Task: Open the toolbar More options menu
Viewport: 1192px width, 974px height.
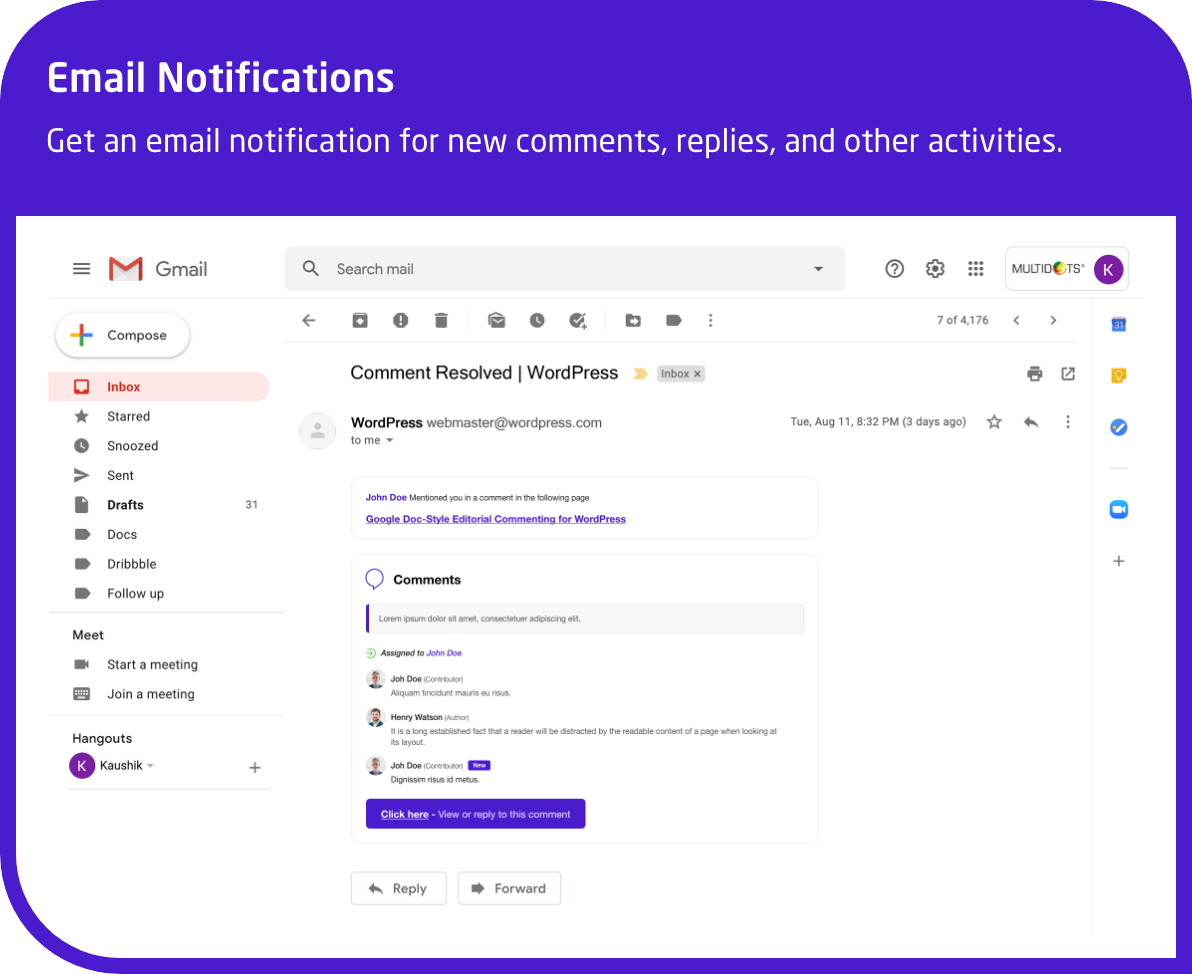Action: click(x=711, y=320)
